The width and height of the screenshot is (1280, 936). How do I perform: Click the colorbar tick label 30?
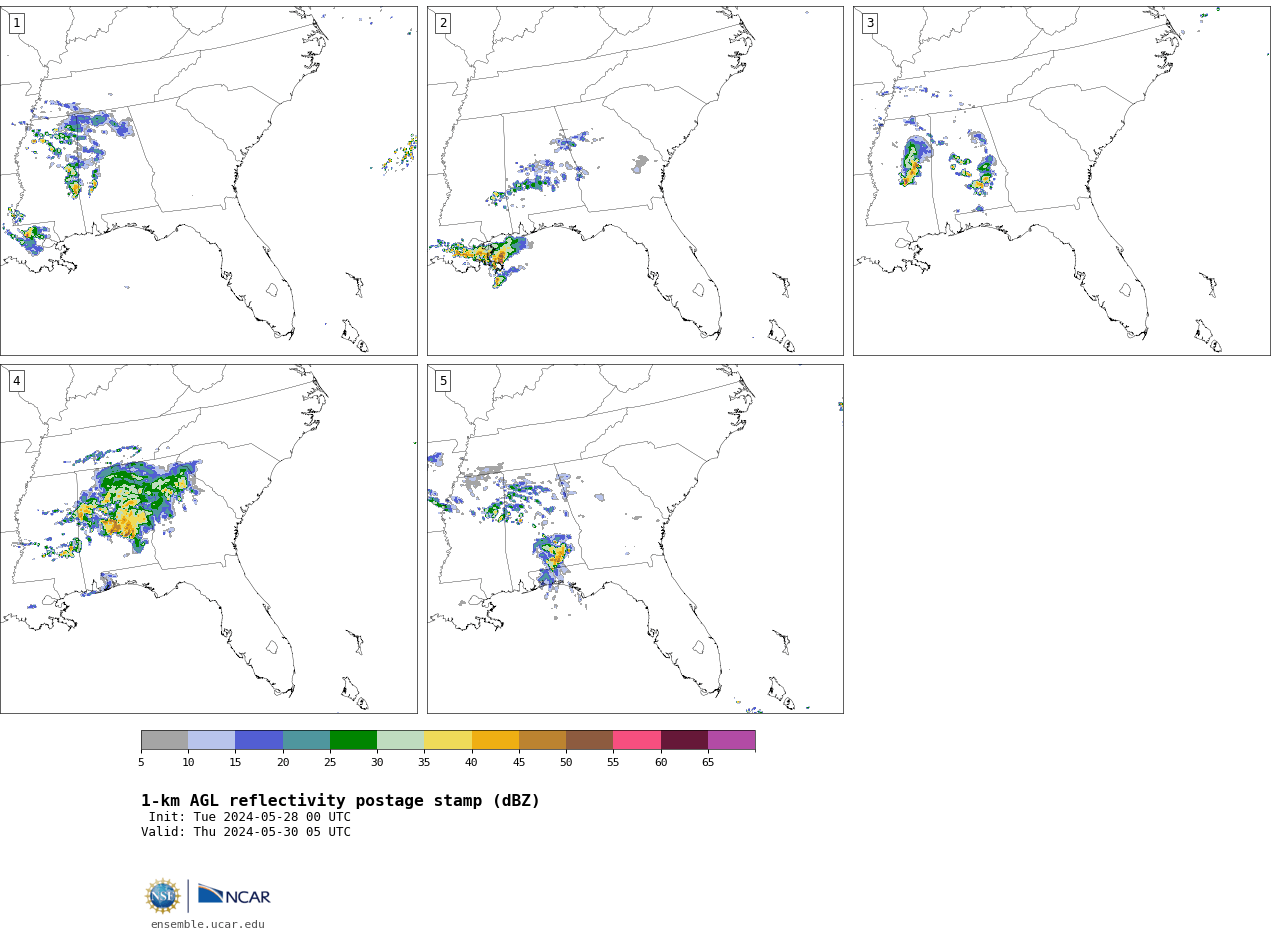tap(377, 762)
